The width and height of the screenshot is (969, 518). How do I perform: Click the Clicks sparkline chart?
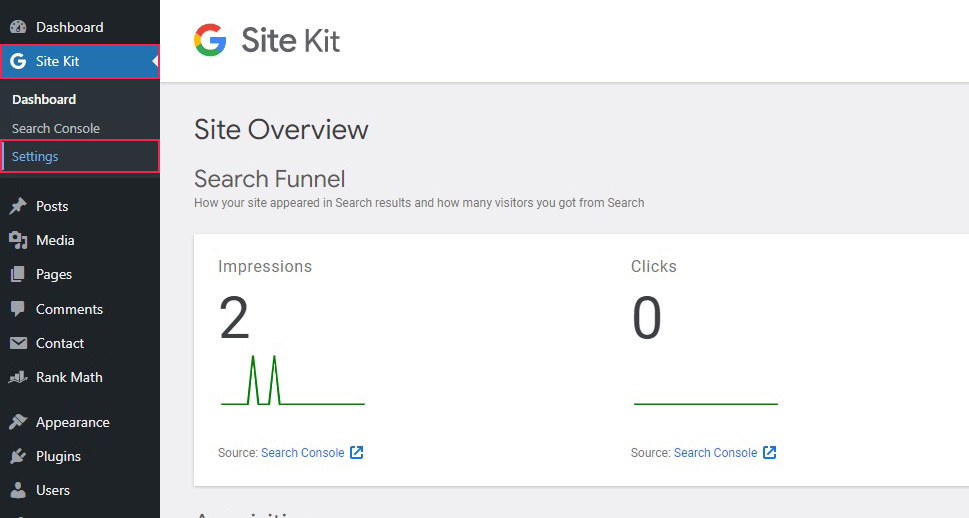[x=706, y=404]
